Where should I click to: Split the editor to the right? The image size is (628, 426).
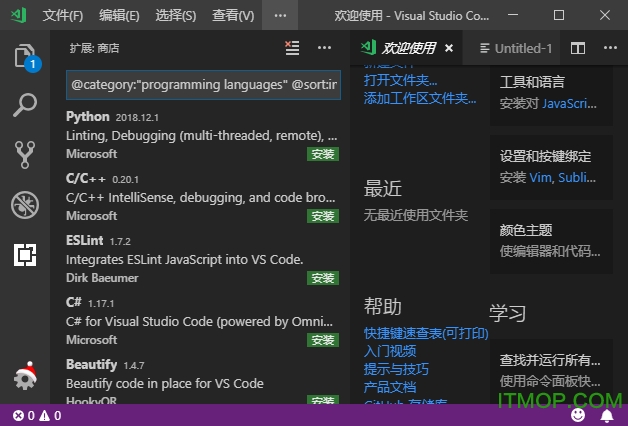578,48
